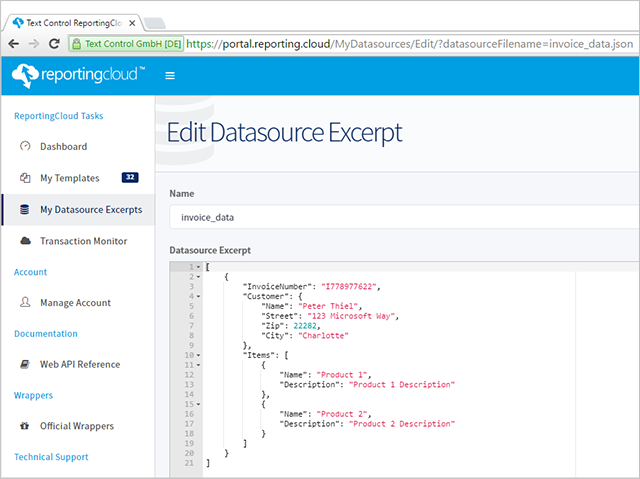Click the book icon for Web API Reference

(x=25, y=364)
